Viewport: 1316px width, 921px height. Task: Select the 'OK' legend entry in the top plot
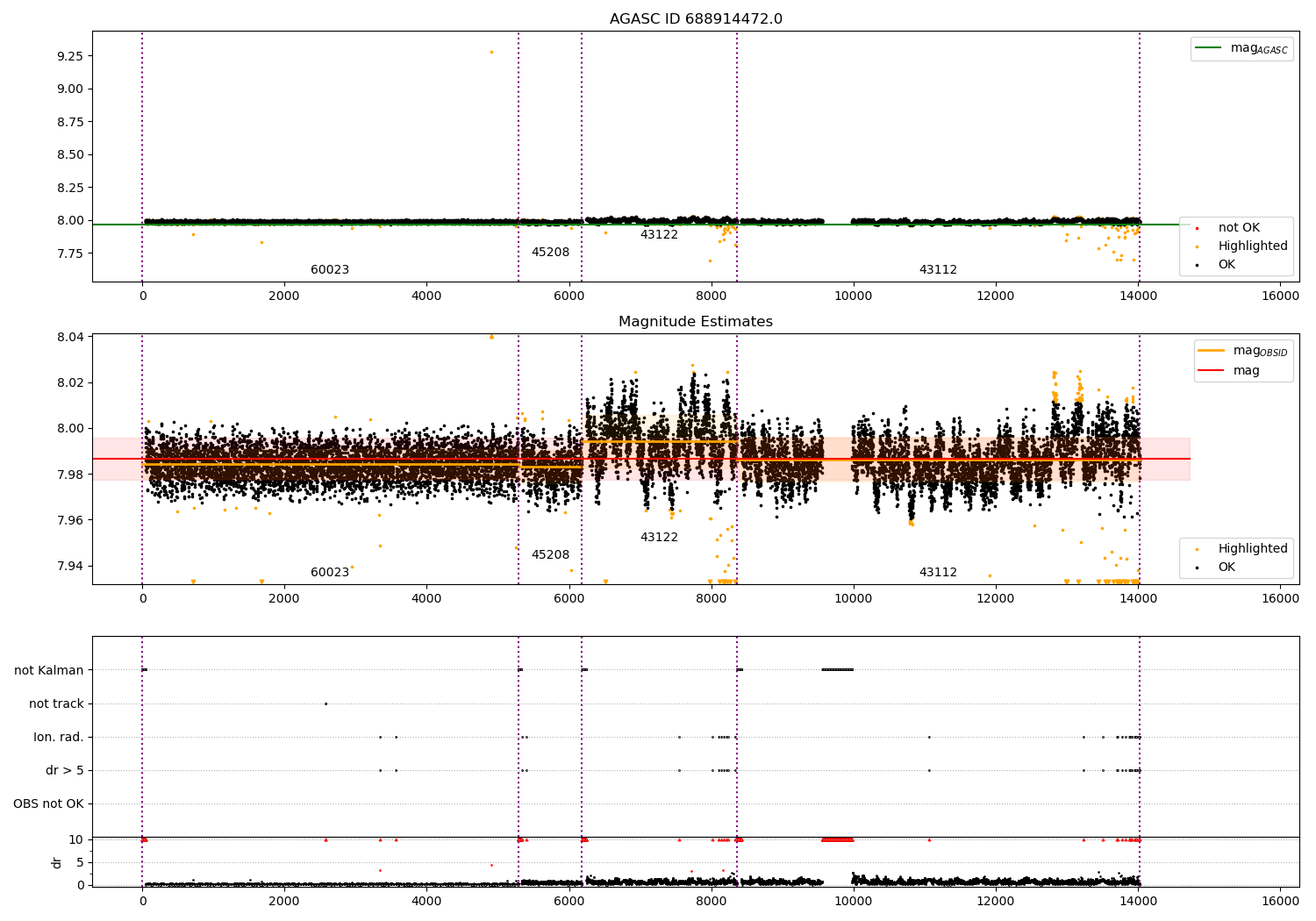tap(1227, 265)
